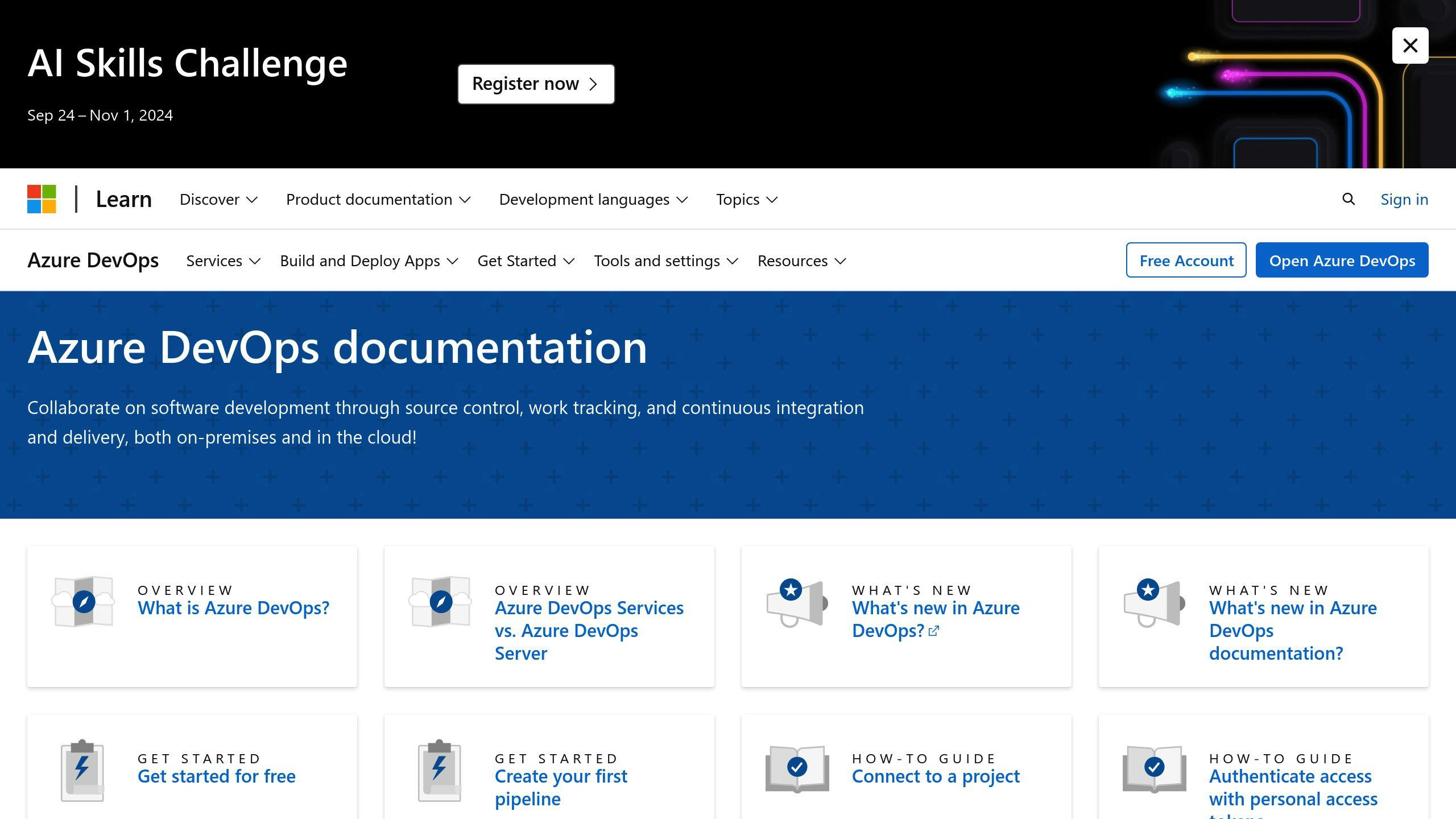Click the search magnifier icon
Screen dimensions: 1456x819
pos(1349,199)
